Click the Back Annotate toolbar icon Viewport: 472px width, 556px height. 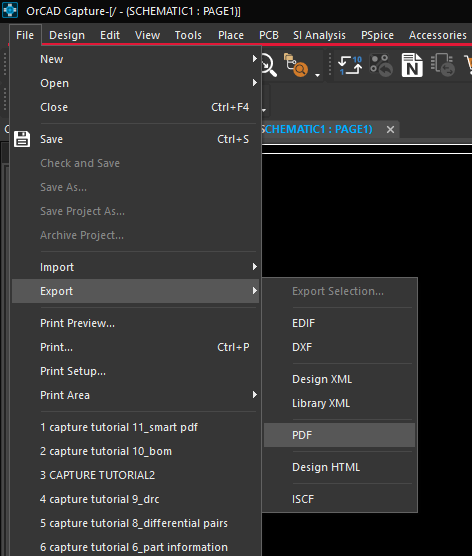[x=381, y=65]
